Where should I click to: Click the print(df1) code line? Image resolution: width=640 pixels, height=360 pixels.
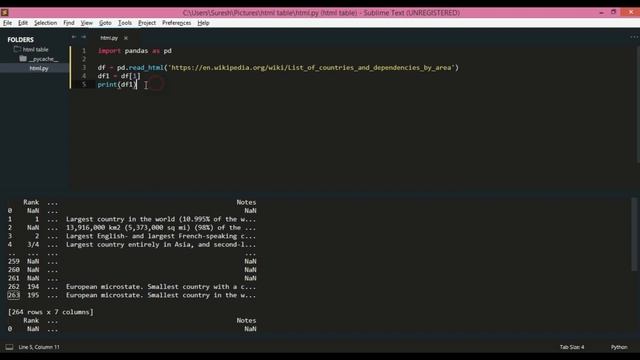117,84
